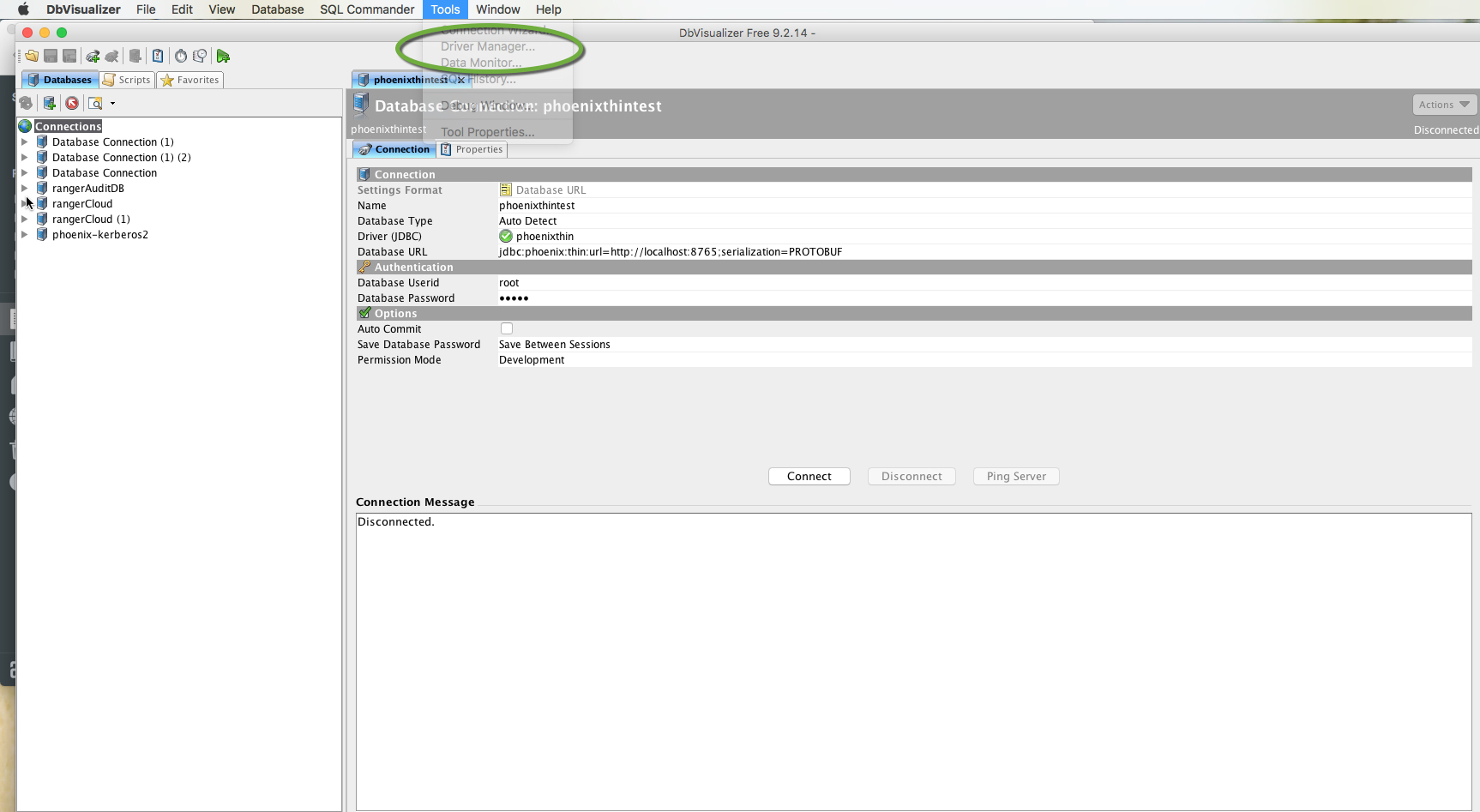Enable the Auto Commit checkbox
The image size is (1480, 812).
(507, 328)
